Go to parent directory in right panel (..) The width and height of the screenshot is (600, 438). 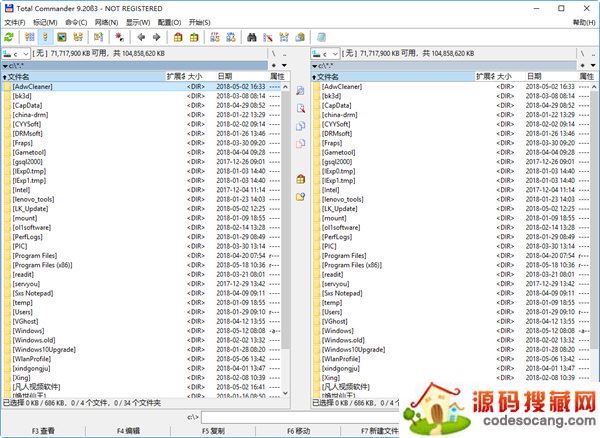pyautogui.click(x=592, y=54)
